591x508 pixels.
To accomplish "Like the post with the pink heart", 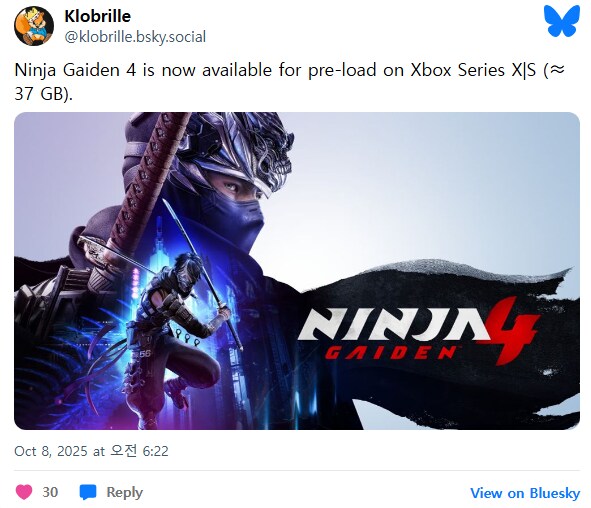I will (24, 492).
